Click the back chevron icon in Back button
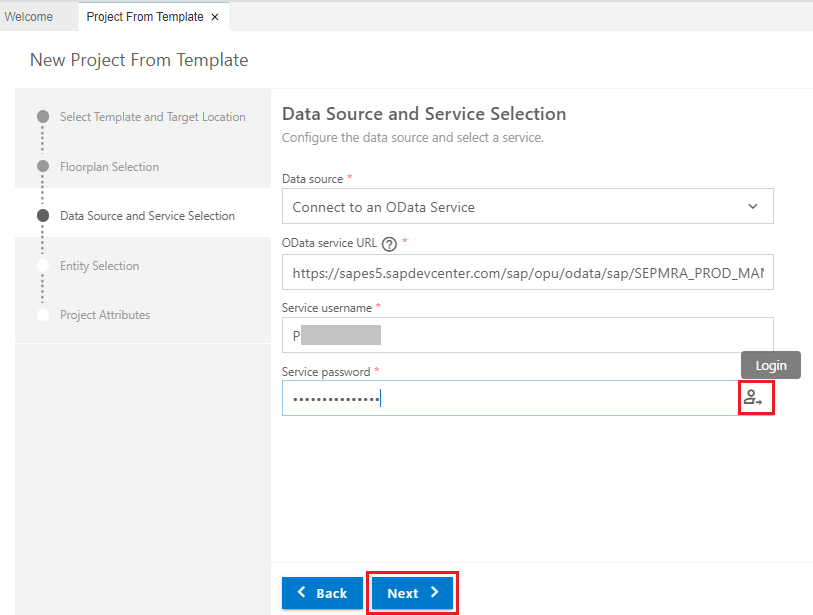 click(x=302, y=592)
